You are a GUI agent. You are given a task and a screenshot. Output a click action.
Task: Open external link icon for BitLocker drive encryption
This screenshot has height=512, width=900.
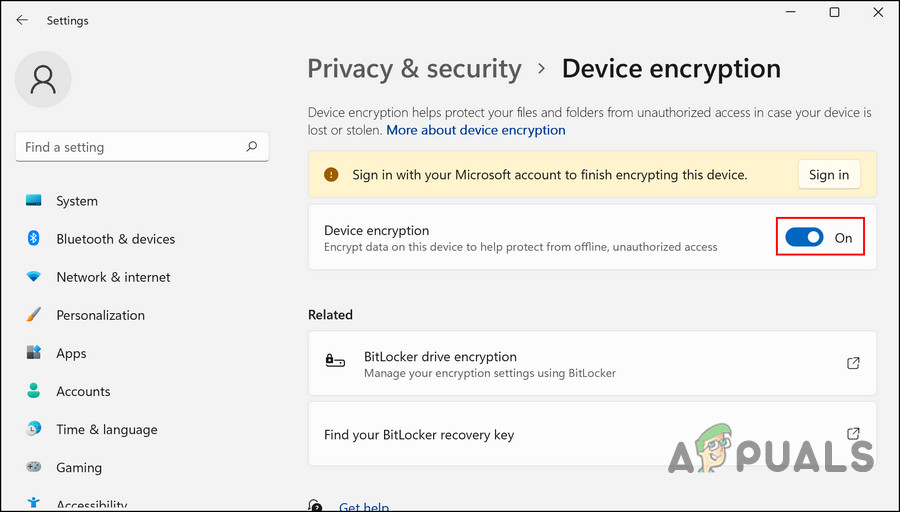pos(853,363)
